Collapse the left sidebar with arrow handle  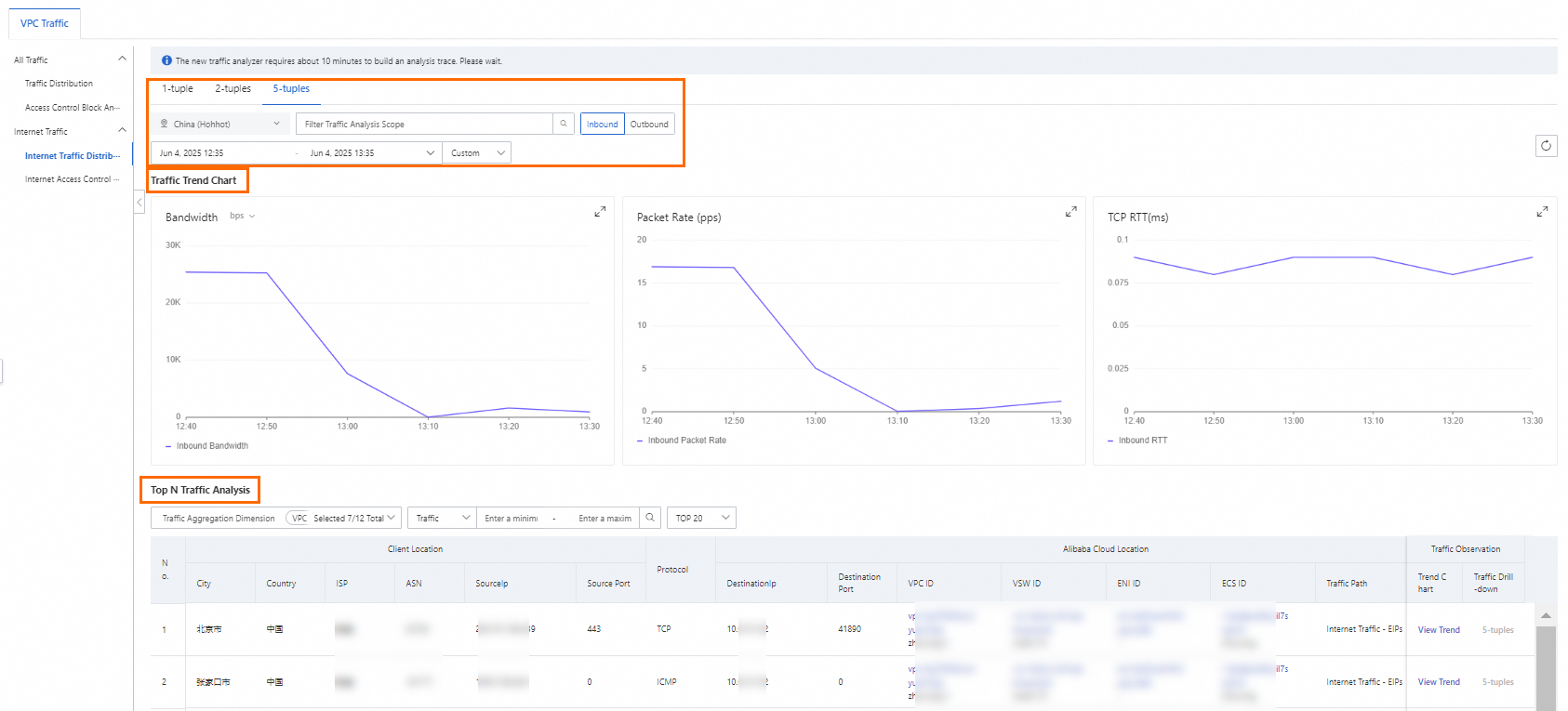[140, 202]
